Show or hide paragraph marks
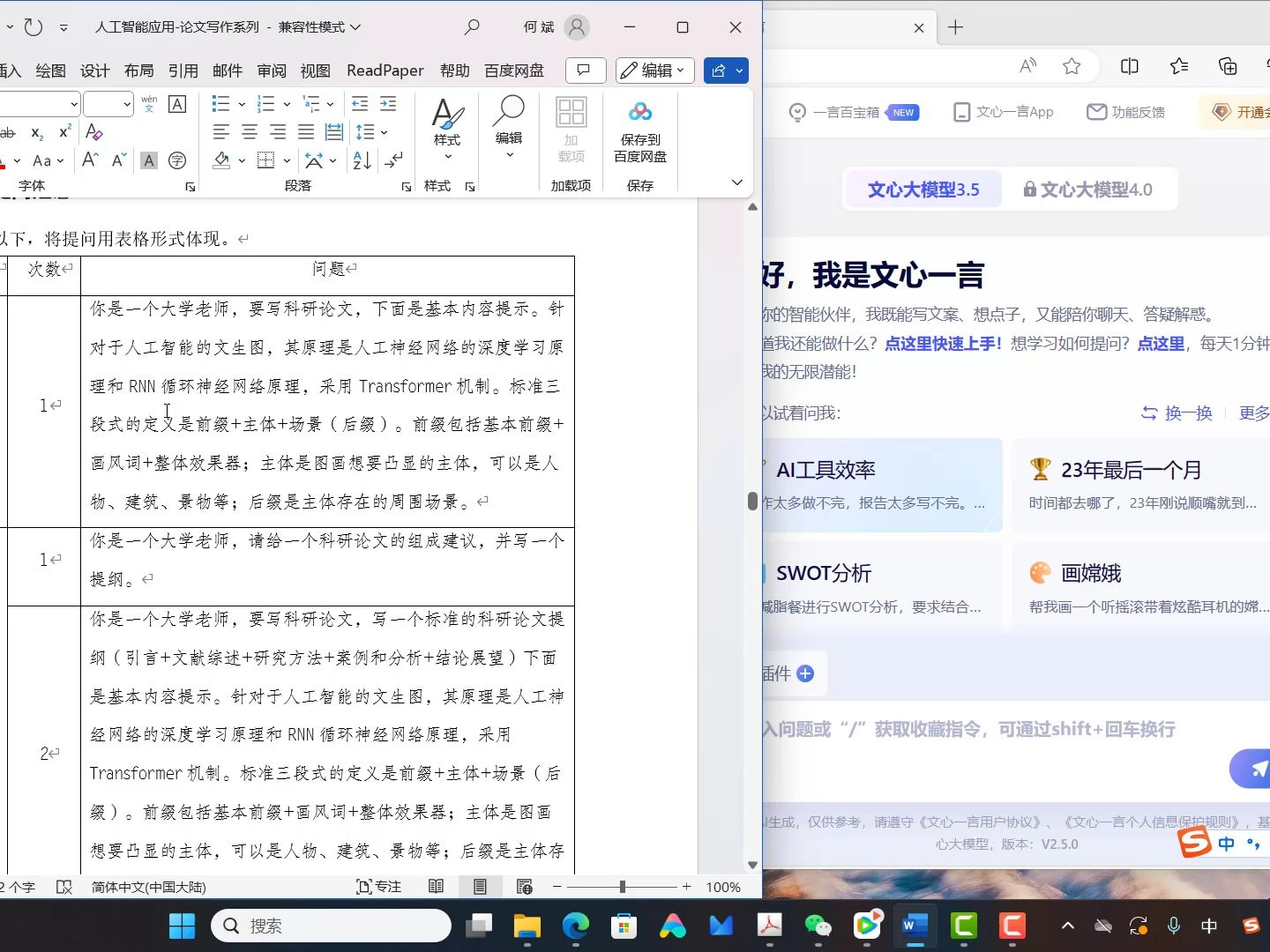1270x952 pixels. (x=393, y=160)
